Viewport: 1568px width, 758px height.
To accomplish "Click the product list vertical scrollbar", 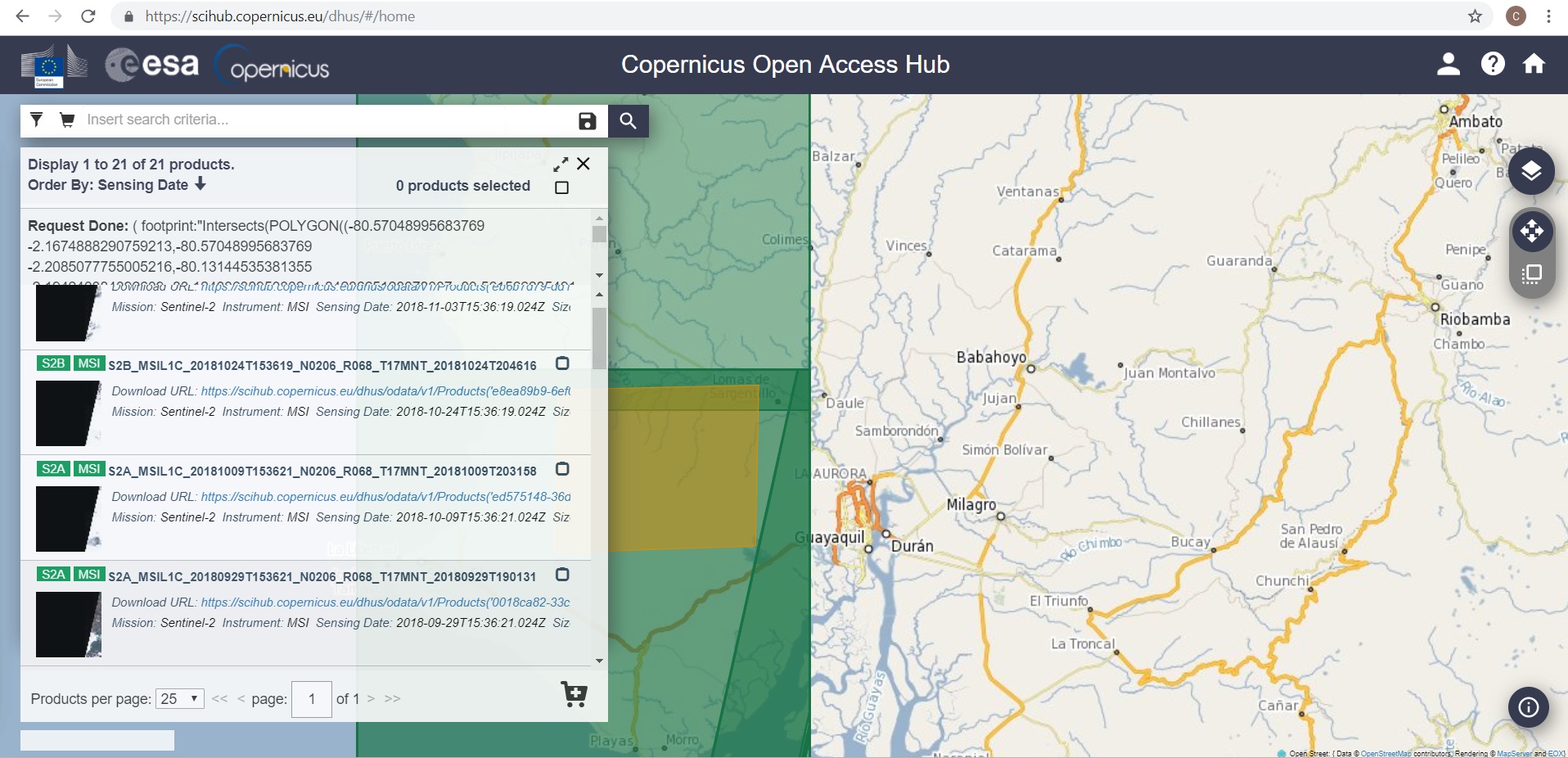I will 599,337.
